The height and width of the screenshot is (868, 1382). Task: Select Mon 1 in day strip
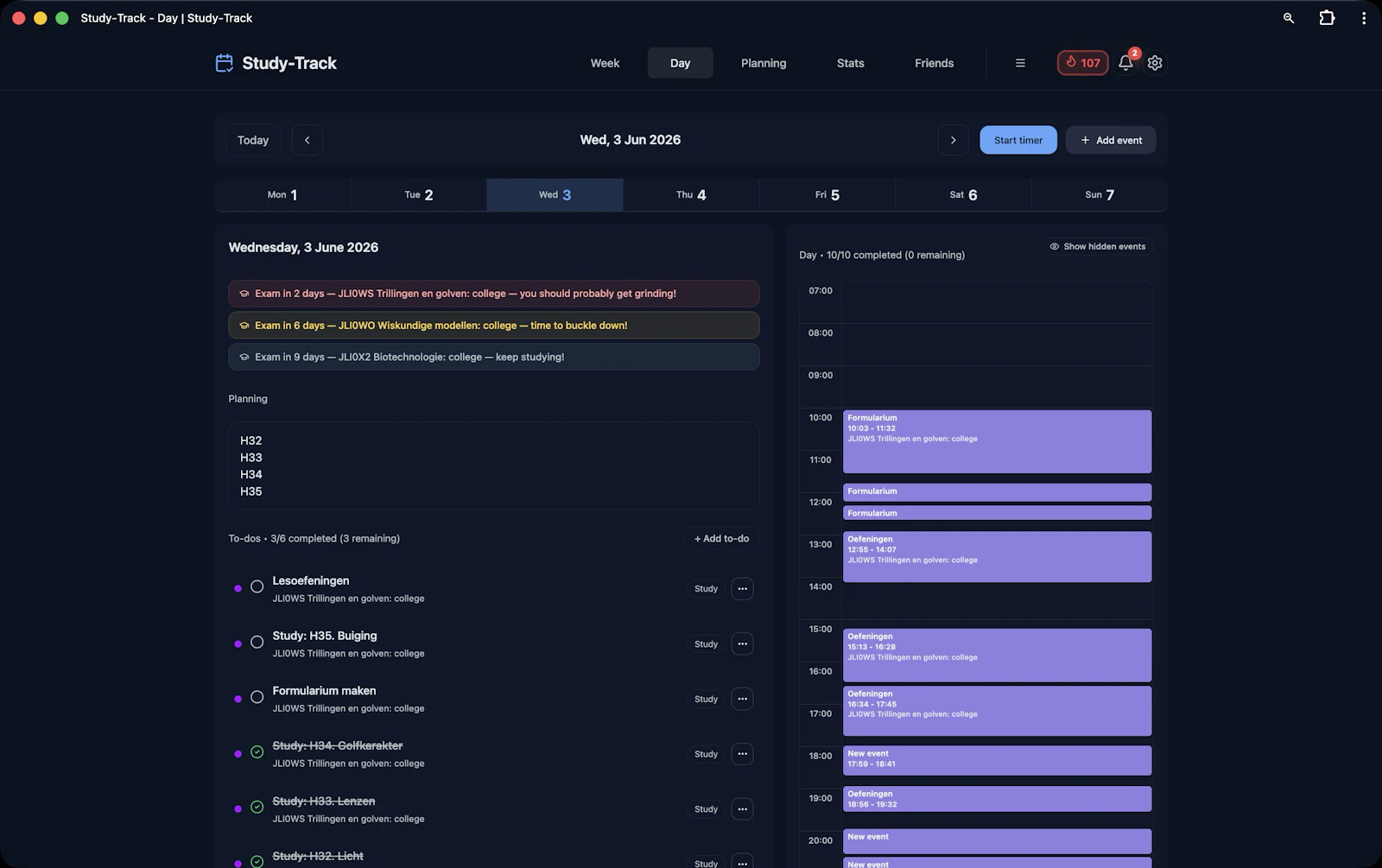coord(282,195)
